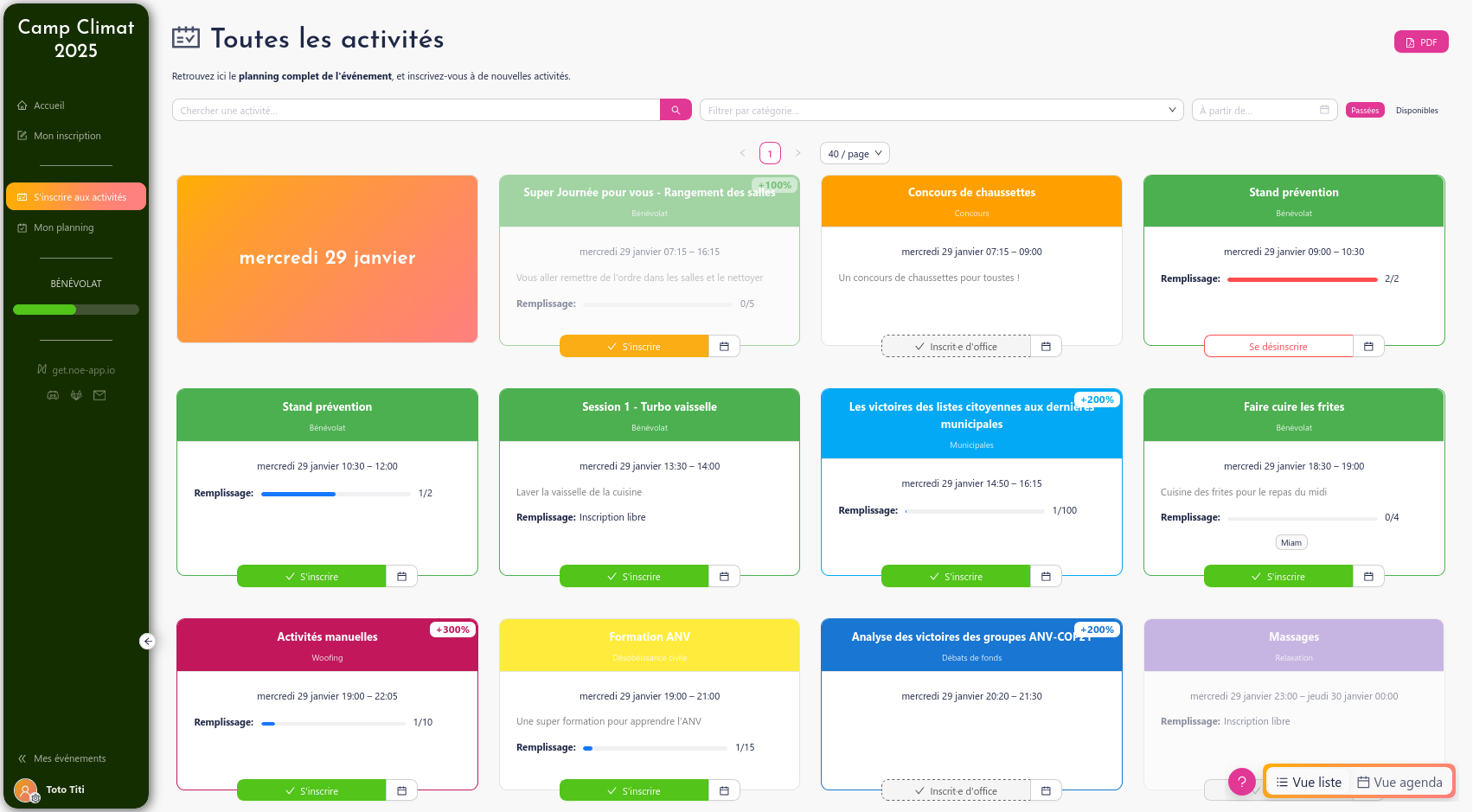Screen dimensions: 1473x812
Task: Click the pink search magnifier icon
Action: [675, 109]
